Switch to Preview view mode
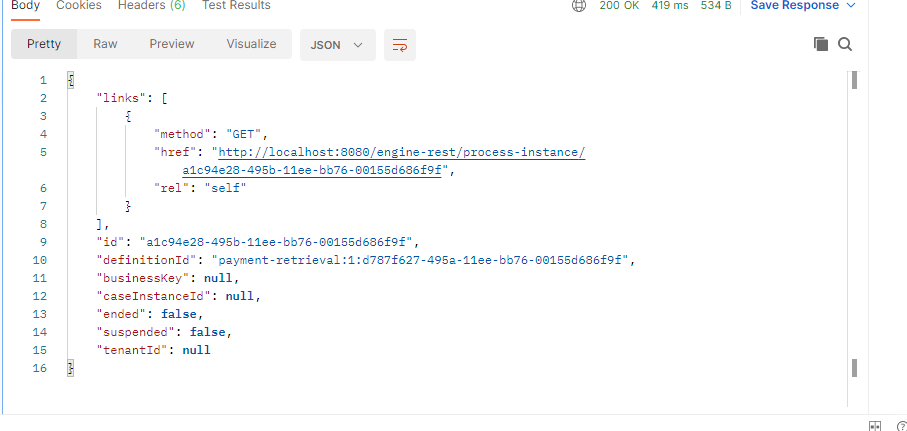Viewport: 907px width, 431px height. [x=172, y=44]
